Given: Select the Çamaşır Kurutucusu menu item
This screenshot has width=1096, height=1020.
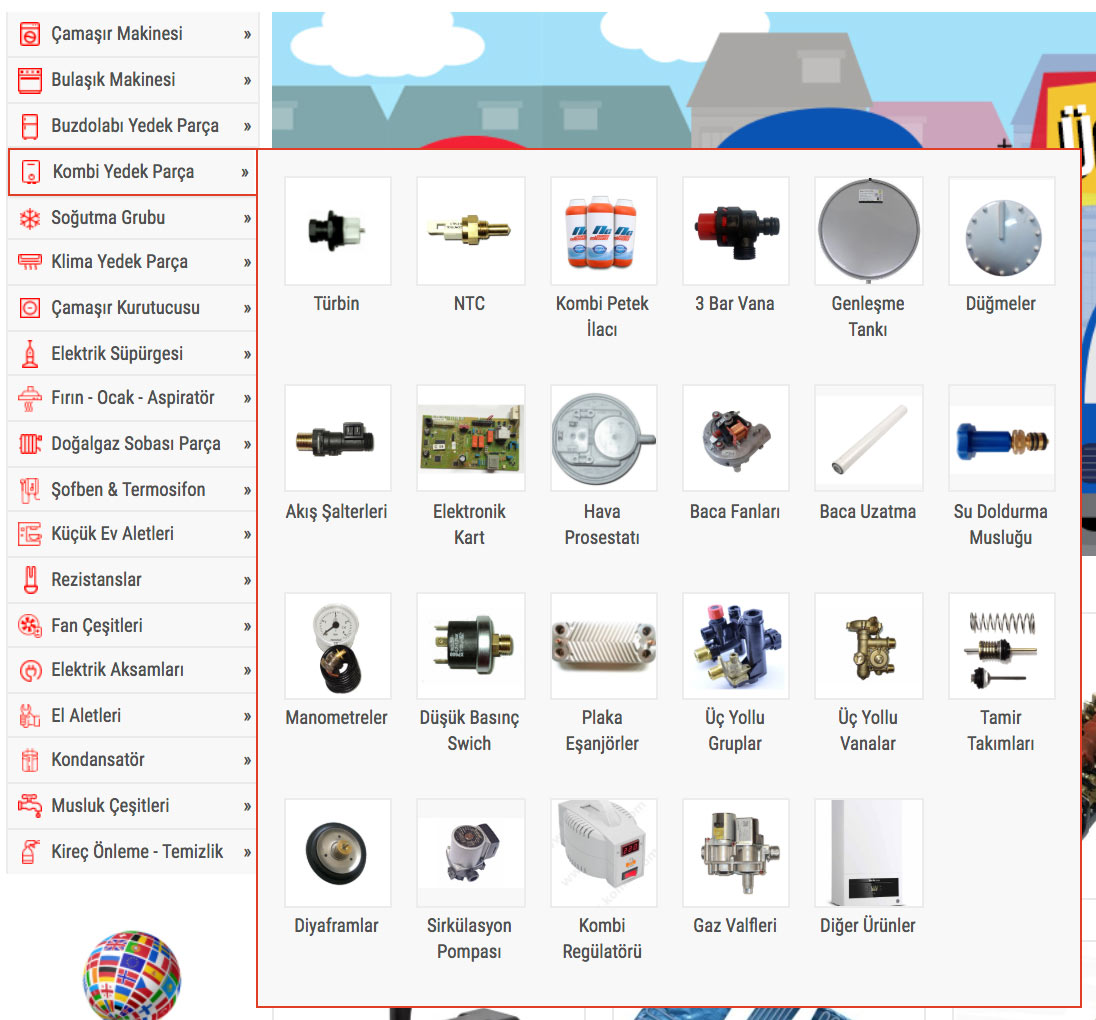Looking at the screenshot, I should [x=133, y=308].
